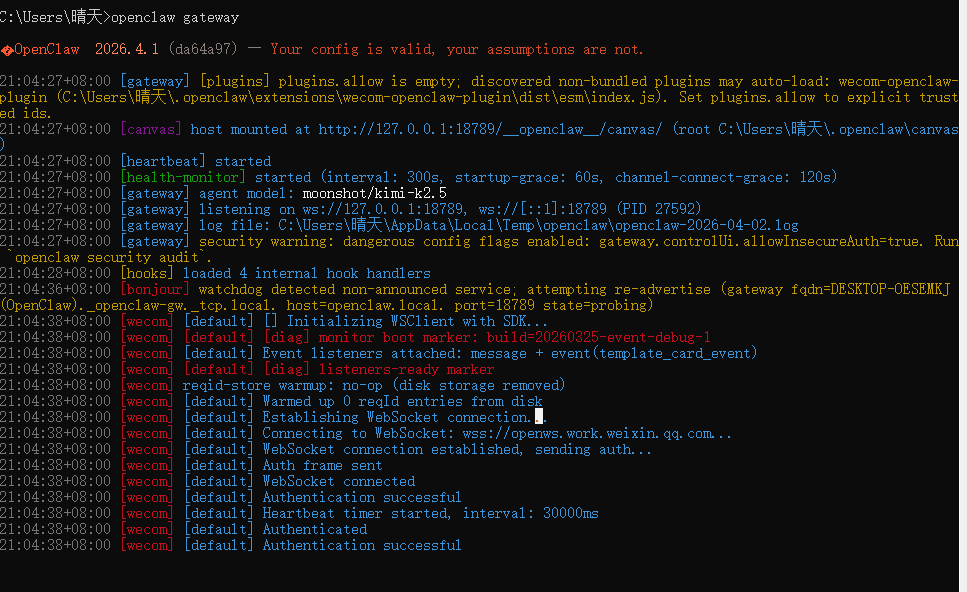Viewport: 967px width, 592px height.
Task: Click the last "Authentication successful" log line
Action: 362,545
